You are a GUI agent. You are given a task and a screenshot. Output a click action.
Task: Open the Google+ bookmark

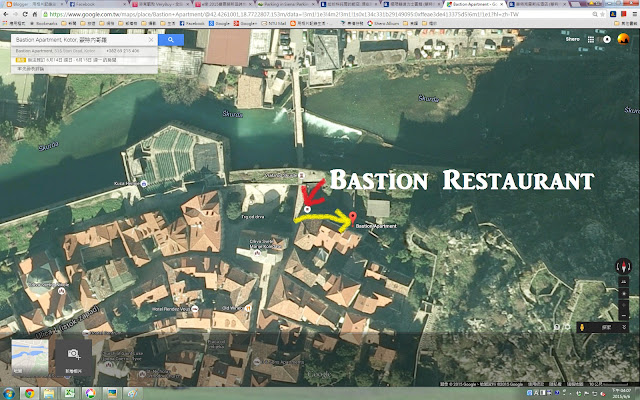pos(245,23)
